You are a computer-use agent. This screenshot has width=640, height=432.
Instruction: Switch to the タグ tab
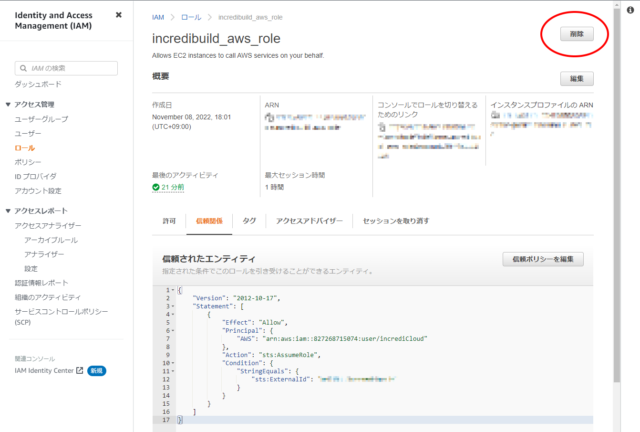tap(249, 221)
